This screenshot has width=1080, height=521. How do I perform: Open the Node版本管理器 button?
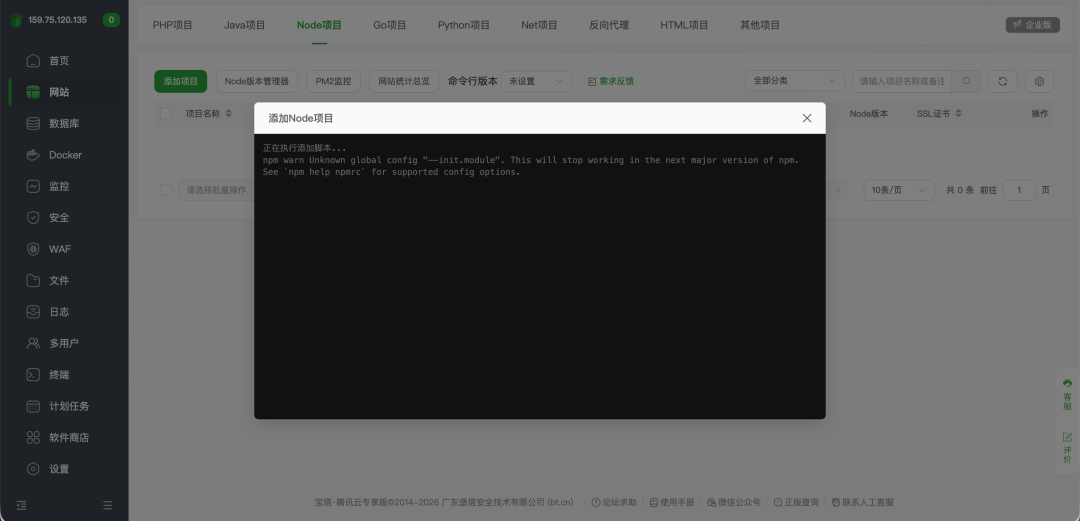(257, 81)
